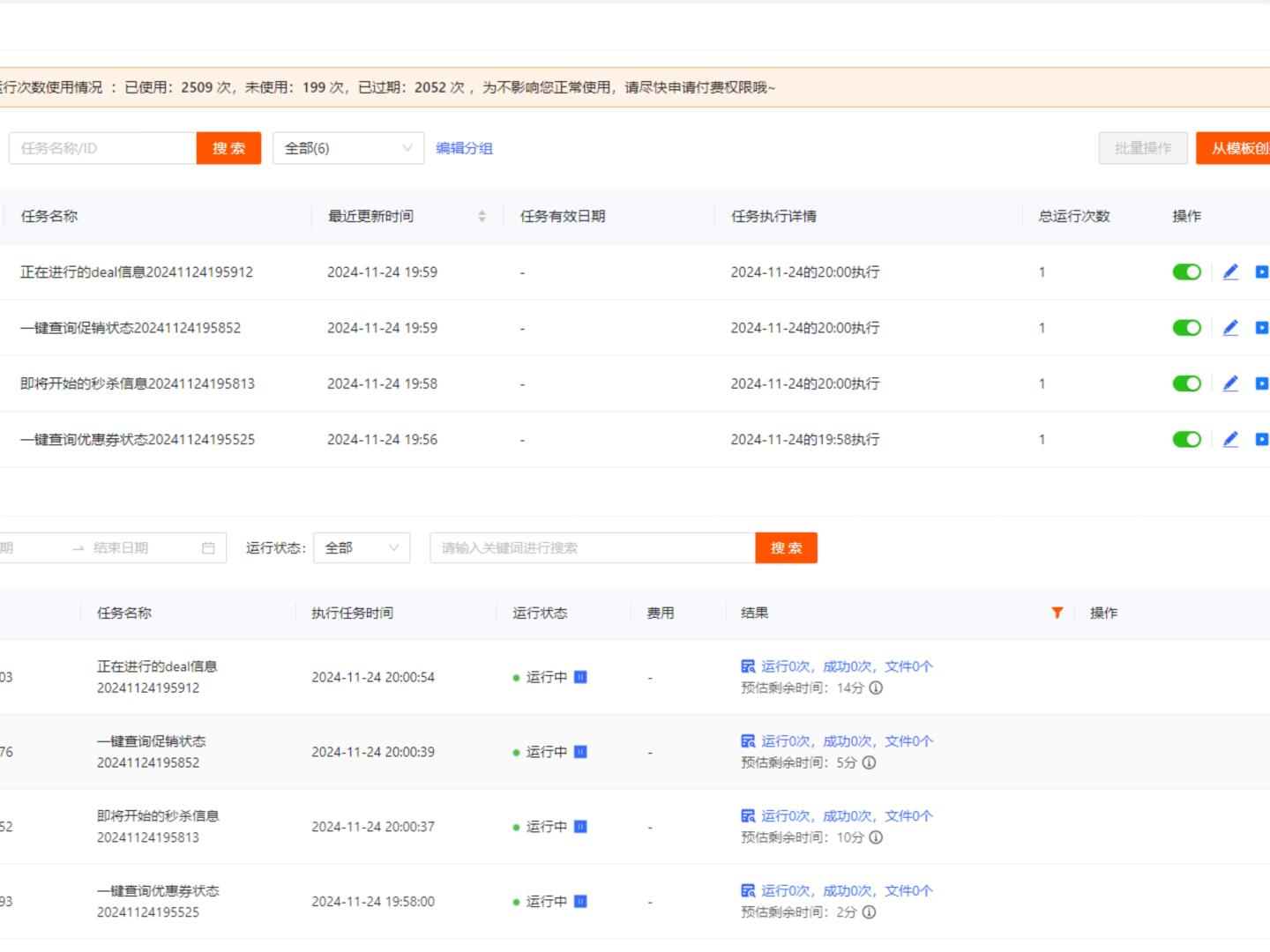Pause the running 正在进行的deal信息 execution
1270x952 pixels.
click(x=580, y=677)
